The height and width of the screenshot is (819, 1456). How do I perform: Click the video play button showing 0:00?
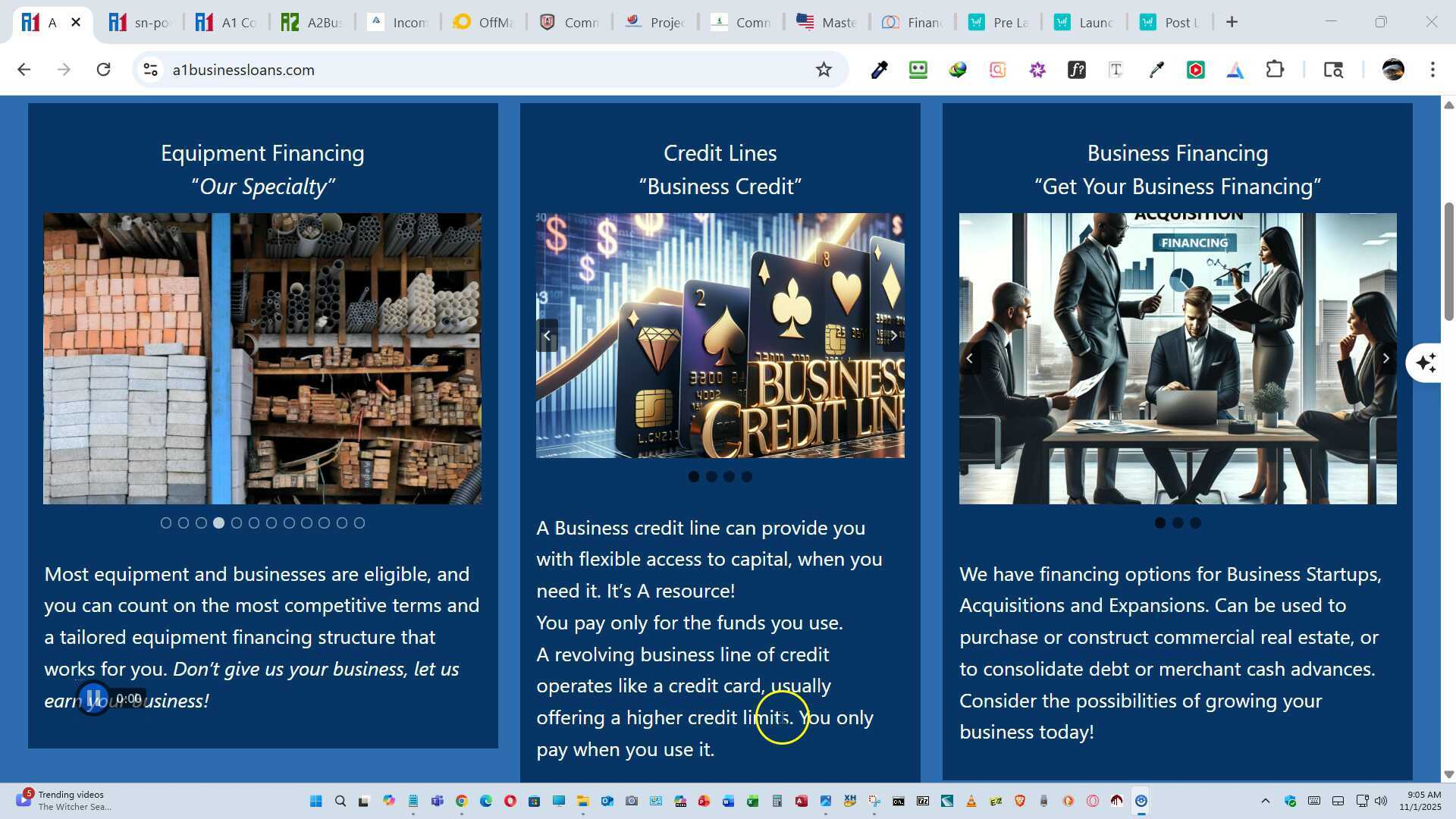[93, 699]
